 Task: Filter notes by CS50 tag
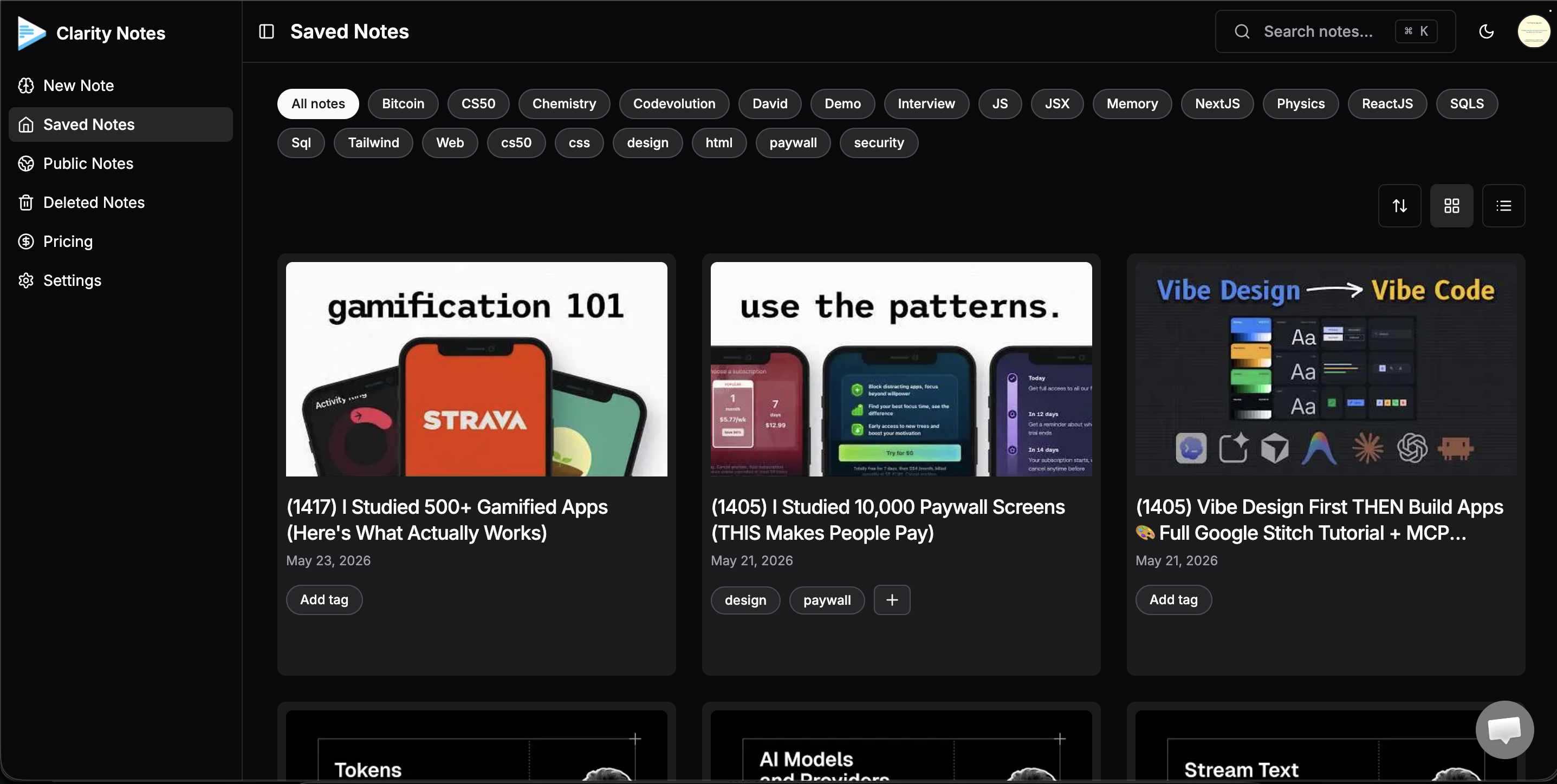[478, 104]
